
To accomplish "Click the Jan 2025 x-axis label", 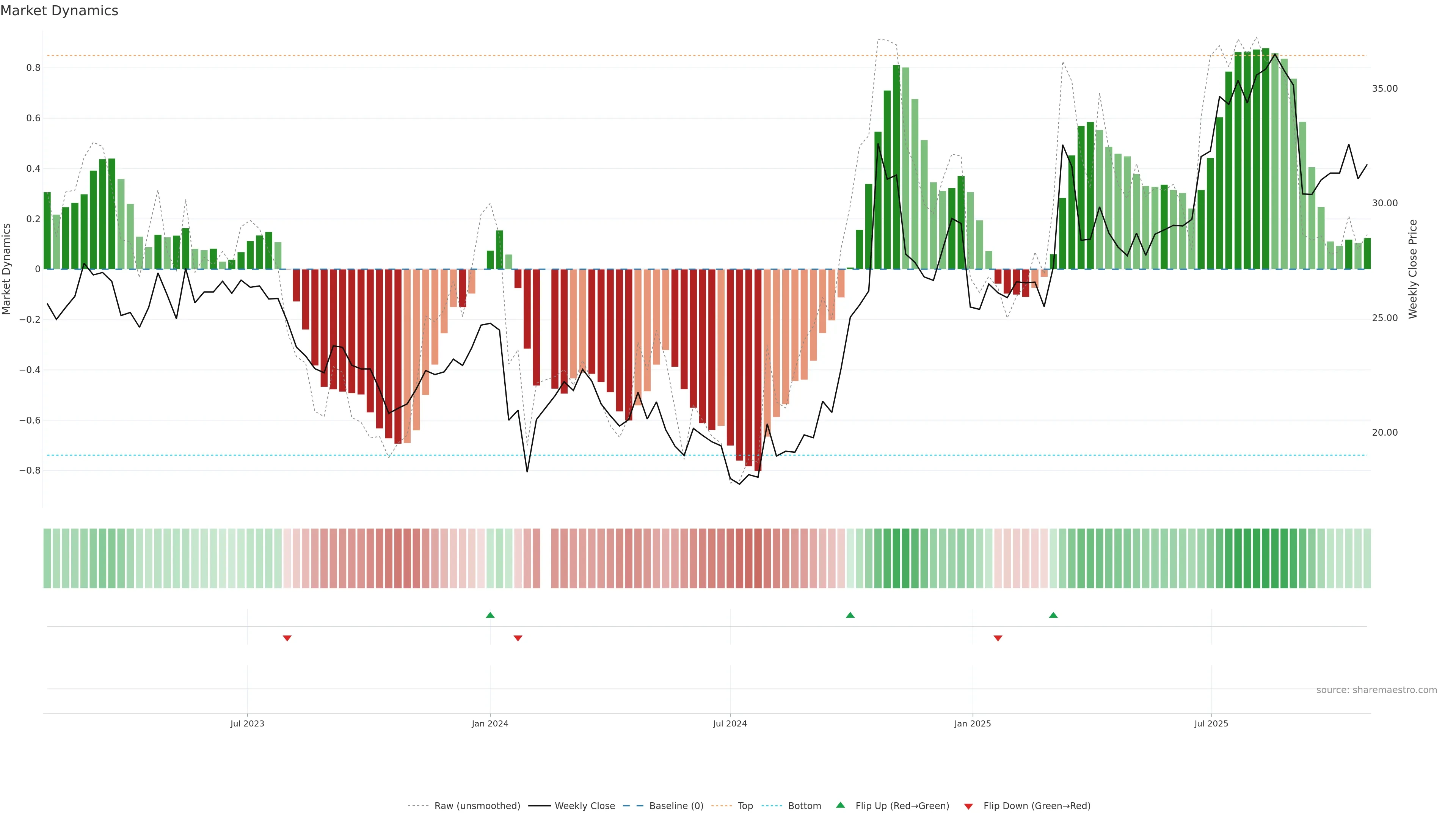I will point(972,723).
